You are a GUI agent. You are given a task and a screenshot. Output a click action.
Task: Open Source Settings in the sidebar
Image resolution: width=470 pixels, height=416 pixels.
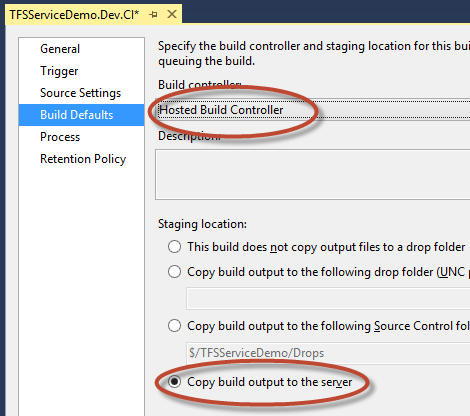[x=82, y=93]
